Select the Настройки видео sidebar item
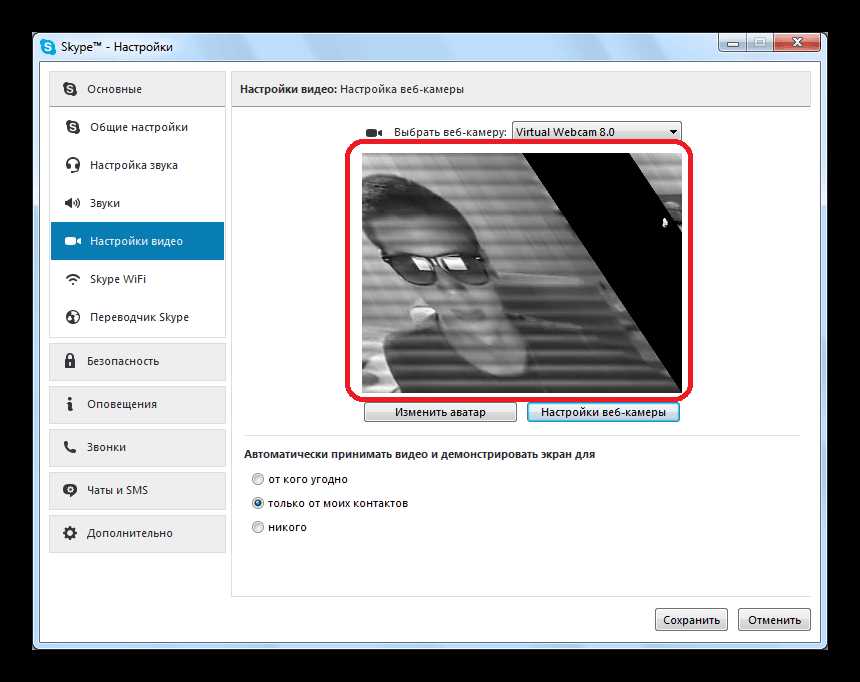860x682 pixels. [x=137, y=241]
